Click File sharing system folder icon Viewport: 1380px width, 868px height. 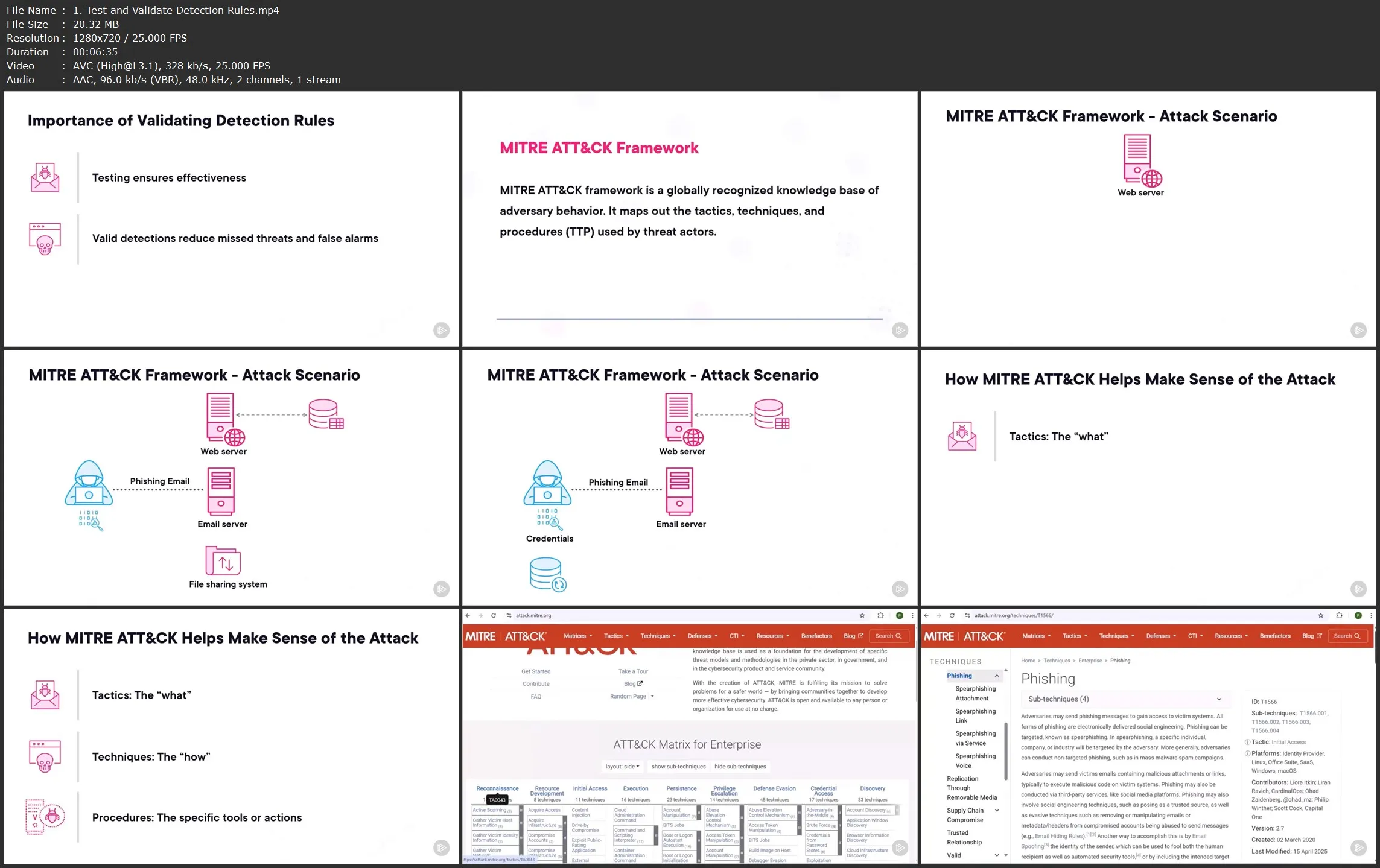(223, 561)
